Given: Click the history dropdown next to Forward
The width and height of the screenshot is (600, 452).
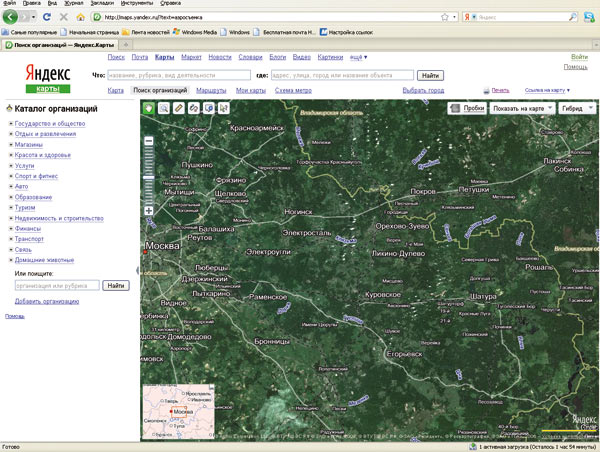Looking at the screenshot, I should tap(34, 17).
